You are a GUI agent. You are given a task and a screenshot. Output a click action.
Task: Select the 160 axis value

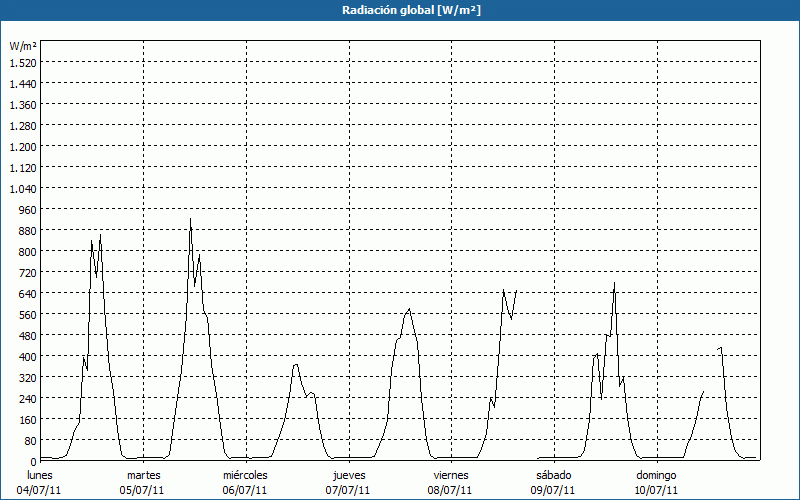pyautogui.click(x=28, y=420)
